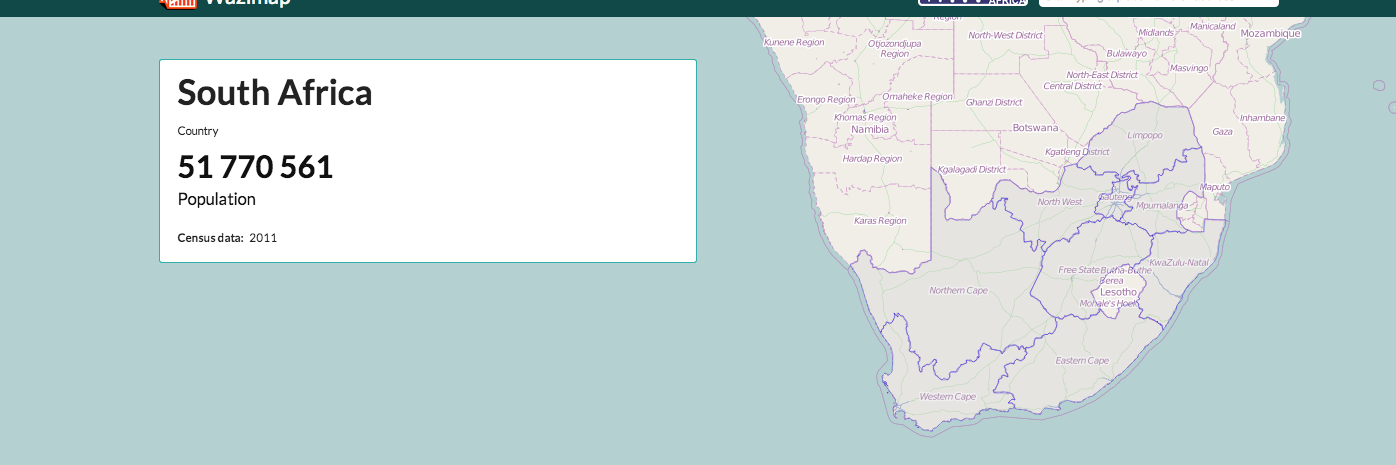Screen dimensions: 1396x465
Task: Click the Census data label
Action: (x=210, y=238)
